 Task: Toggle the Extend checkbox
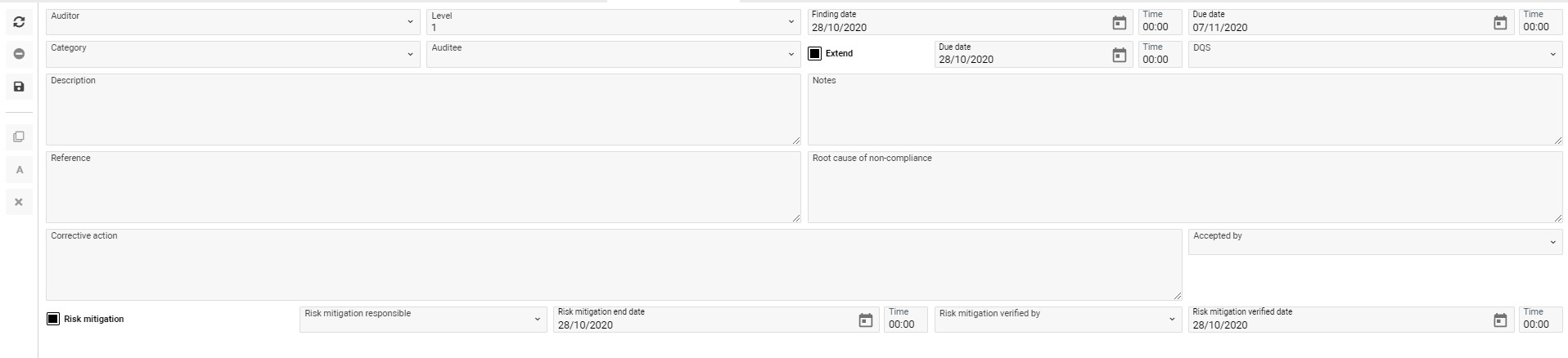(x=814, y=53)
